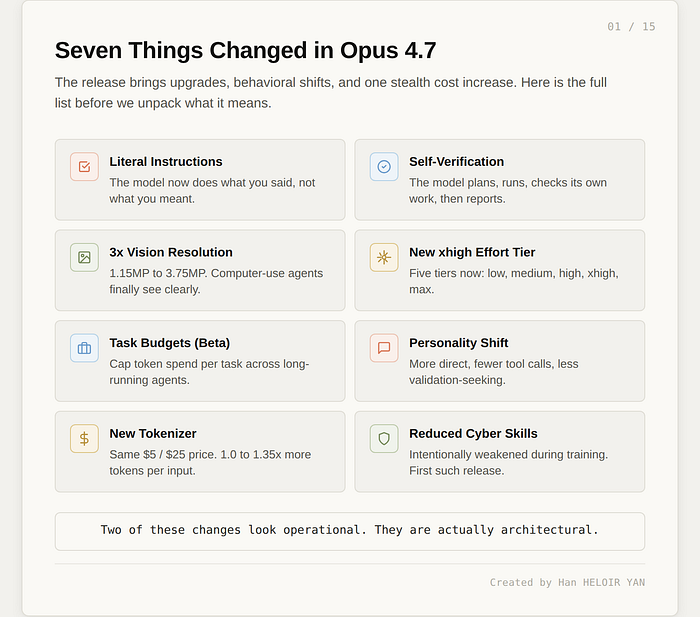The height and width of the screenshot is (617, 700).
Task: Click the 3x Vision Resolution heading
Action: click(x=171, y=252)
